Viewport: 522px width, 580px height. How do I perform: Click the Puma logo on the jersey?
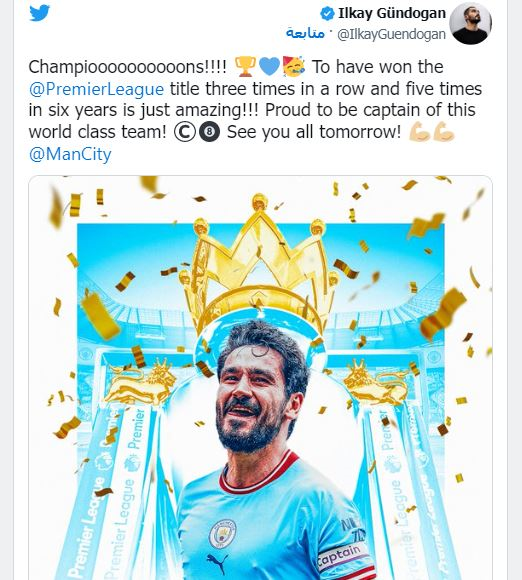click(x=218, y=563)
